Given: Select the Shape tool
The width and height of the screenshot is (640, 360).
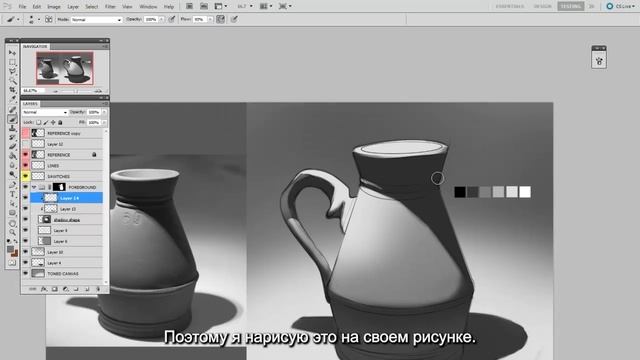Looking at the screenshot, I should point(12,213).
